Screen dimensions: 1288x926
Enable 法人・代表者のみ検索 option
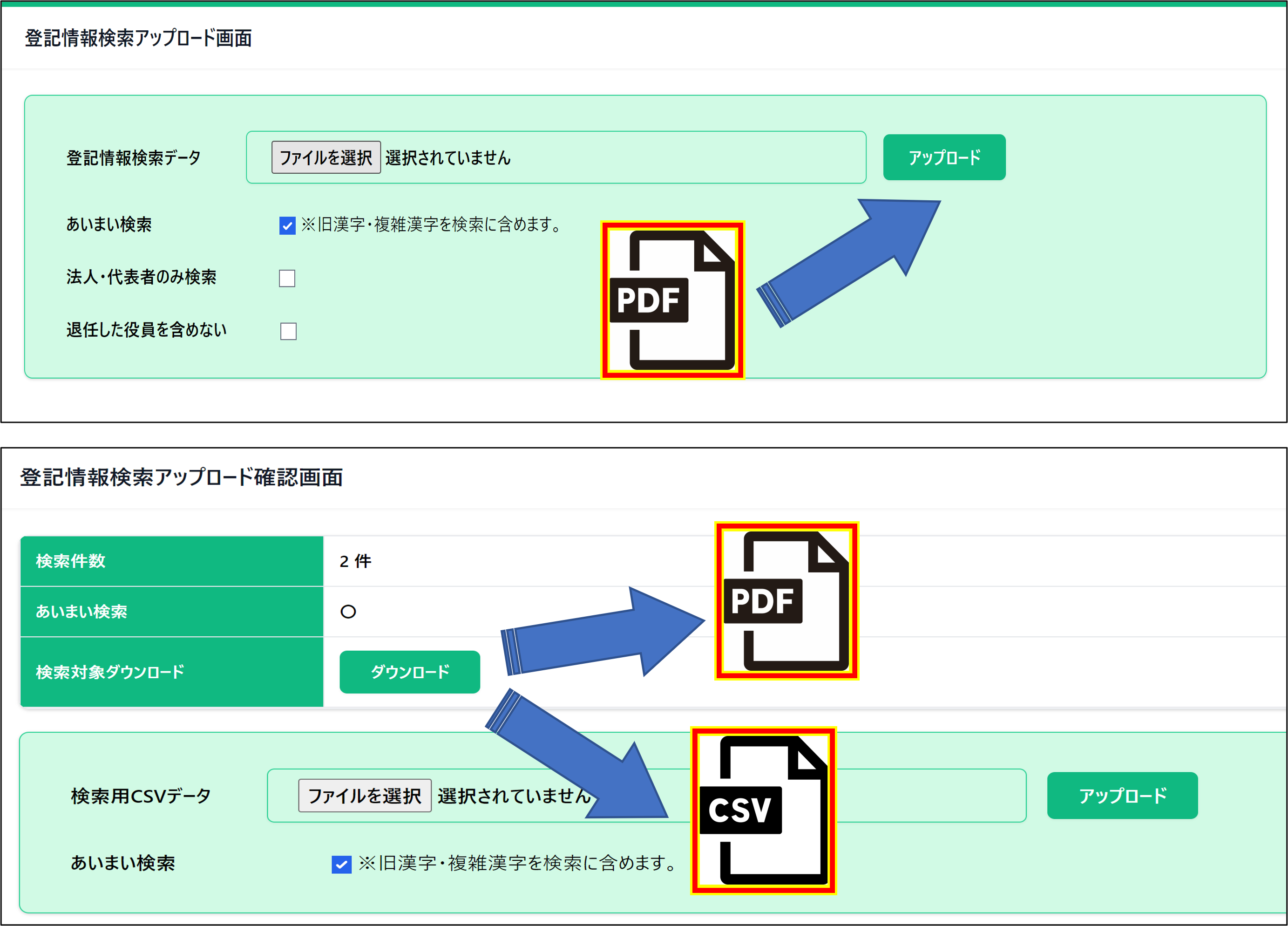(x=287, y=278)
